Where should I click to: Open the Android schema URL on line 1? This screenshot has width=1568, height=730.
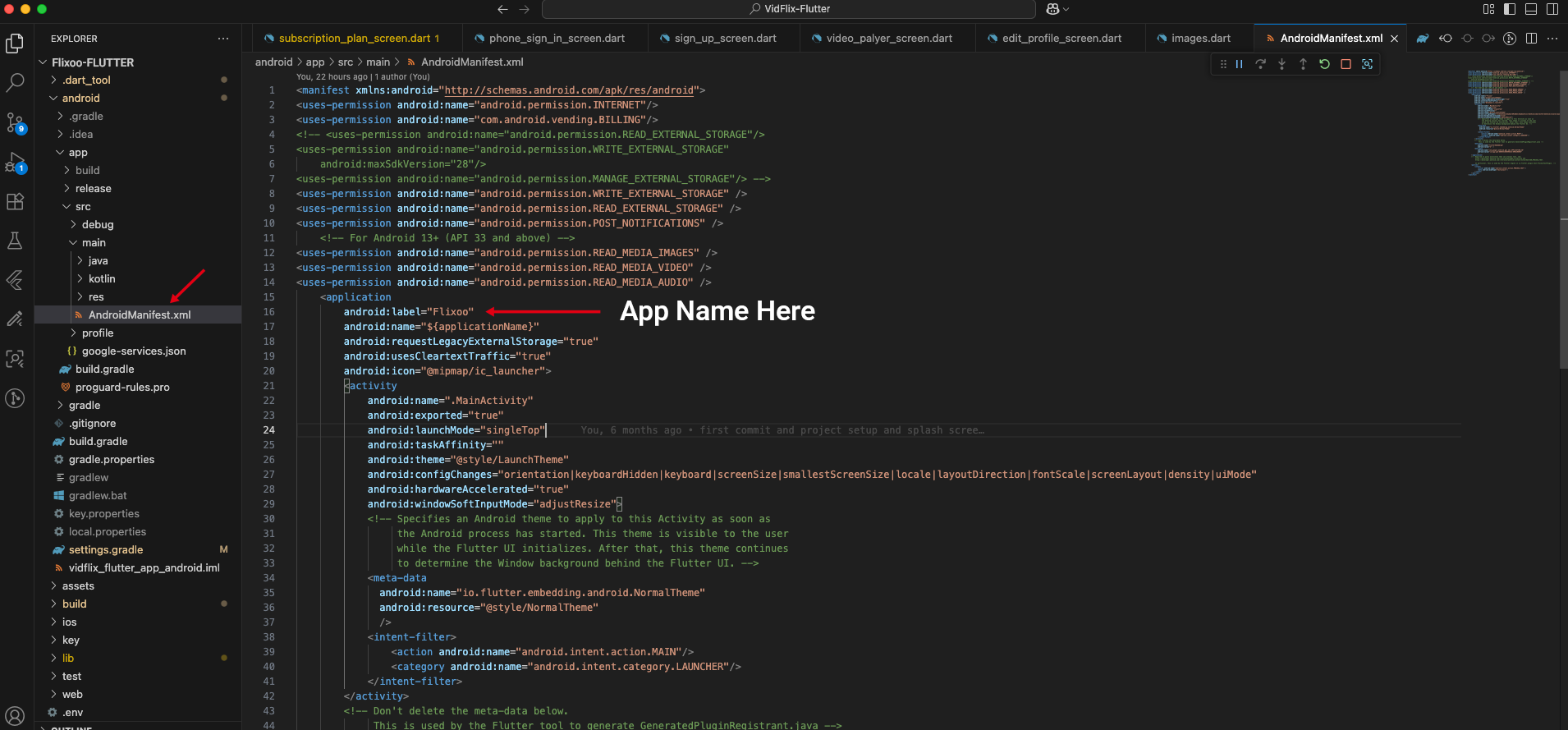tap(569, 90)
